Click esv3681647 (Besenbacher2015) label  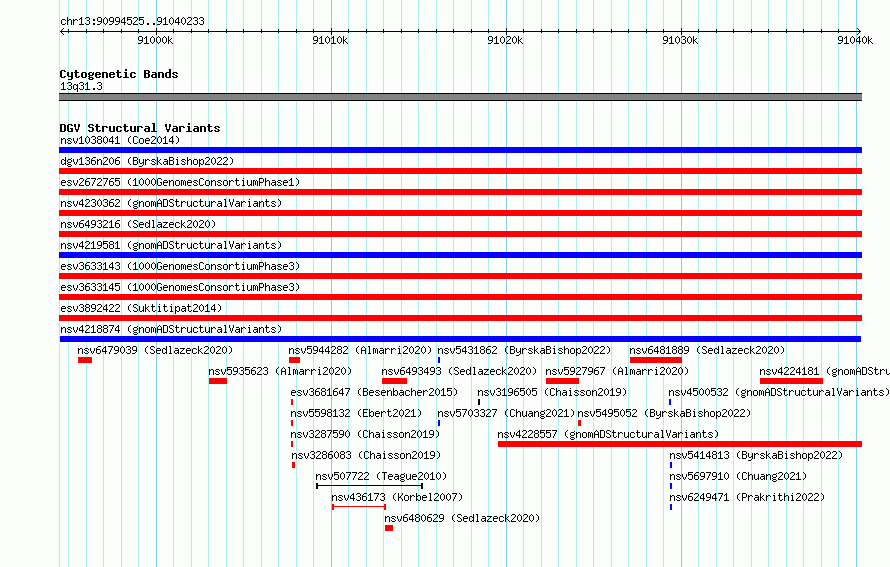coord(374,392)
